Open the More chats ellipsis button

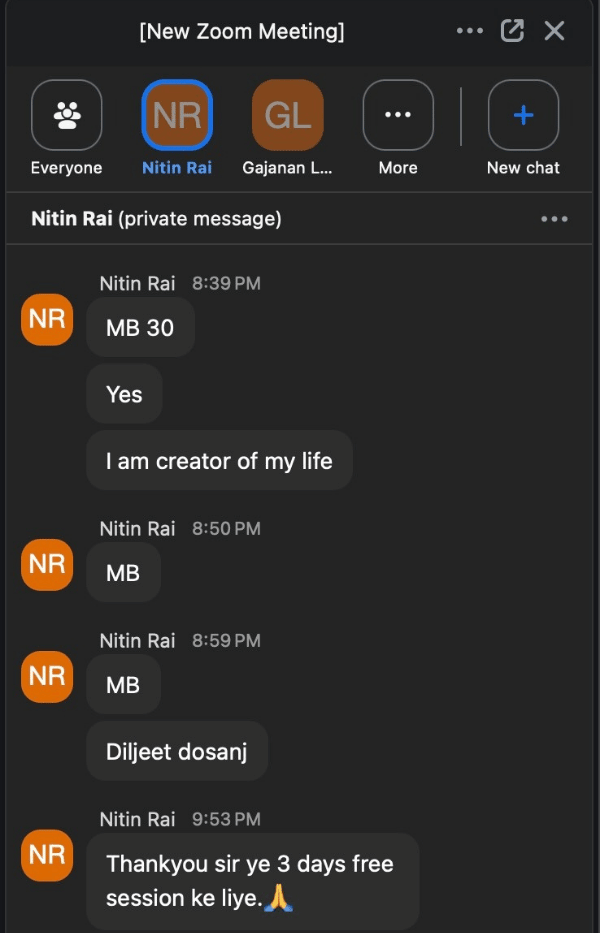pos(398,115)
